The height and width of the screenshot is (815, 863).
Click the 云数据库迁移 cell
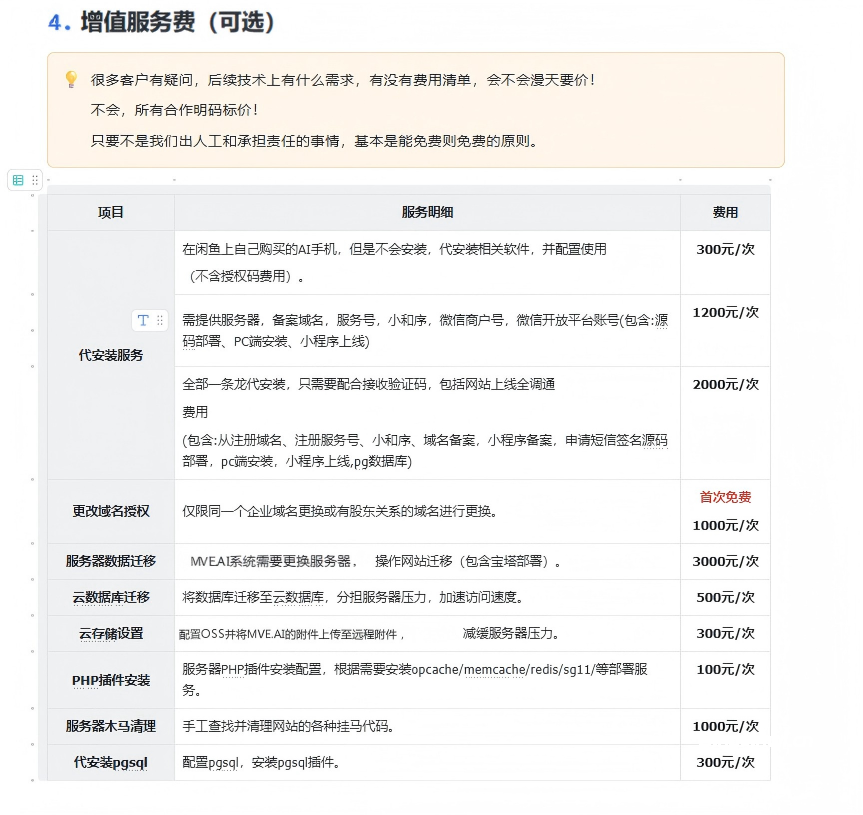(111, 597)
